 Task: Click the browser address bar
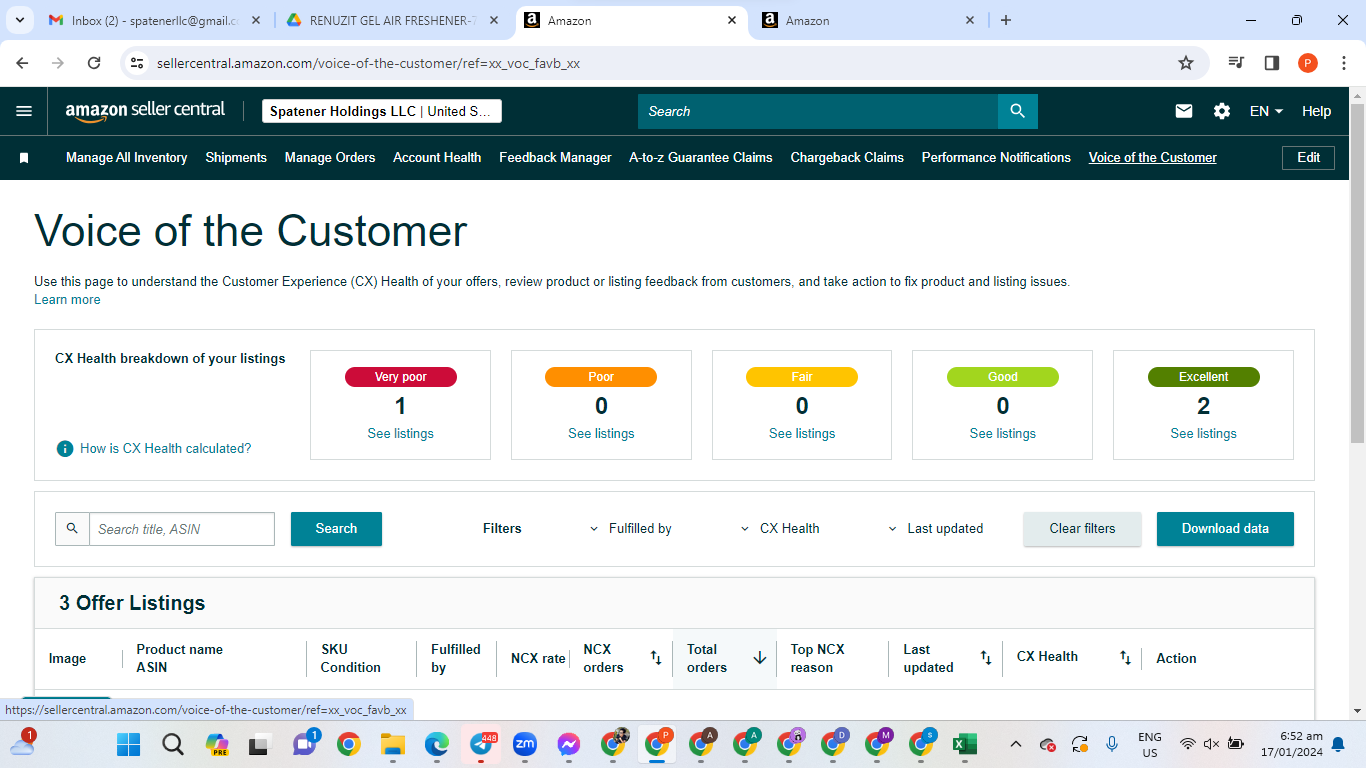pyautogui.click(x=660, y=63)
